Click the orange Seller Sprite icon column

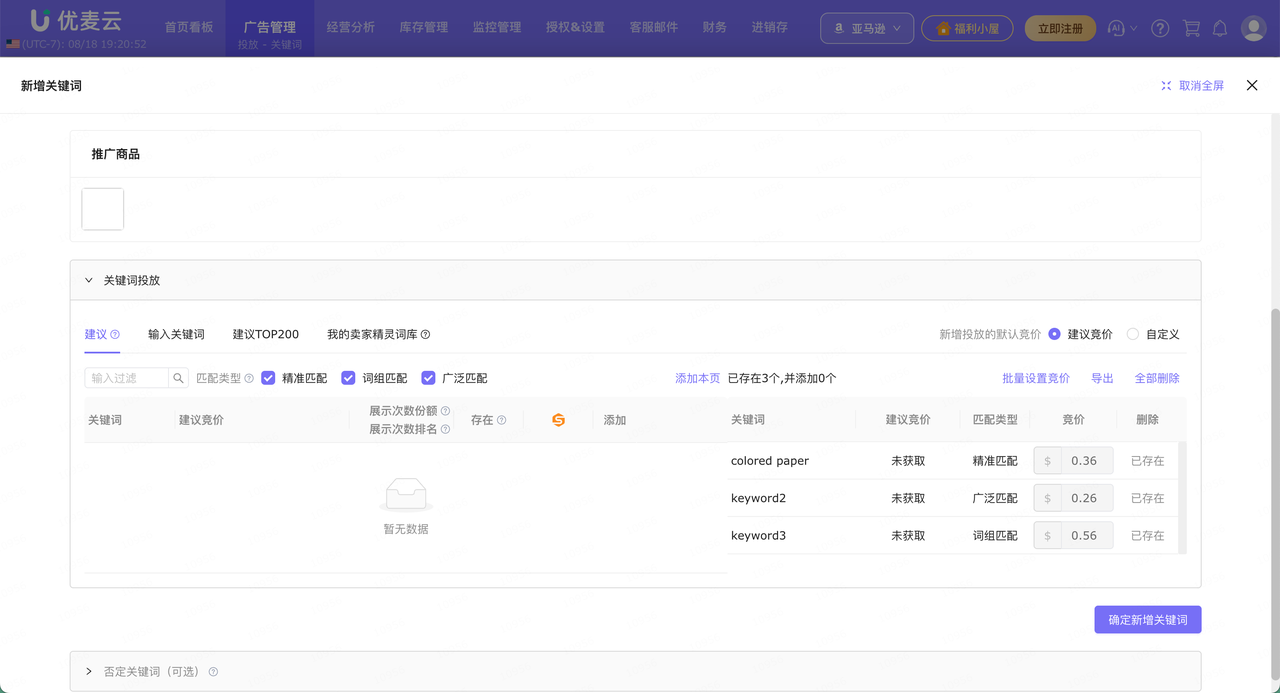tap(558, 420)
